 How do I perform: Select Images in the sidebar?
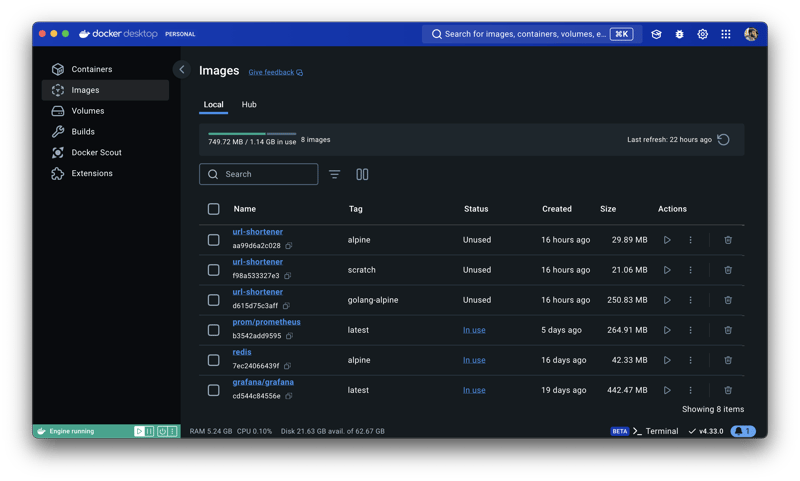[x=105, y=90]
